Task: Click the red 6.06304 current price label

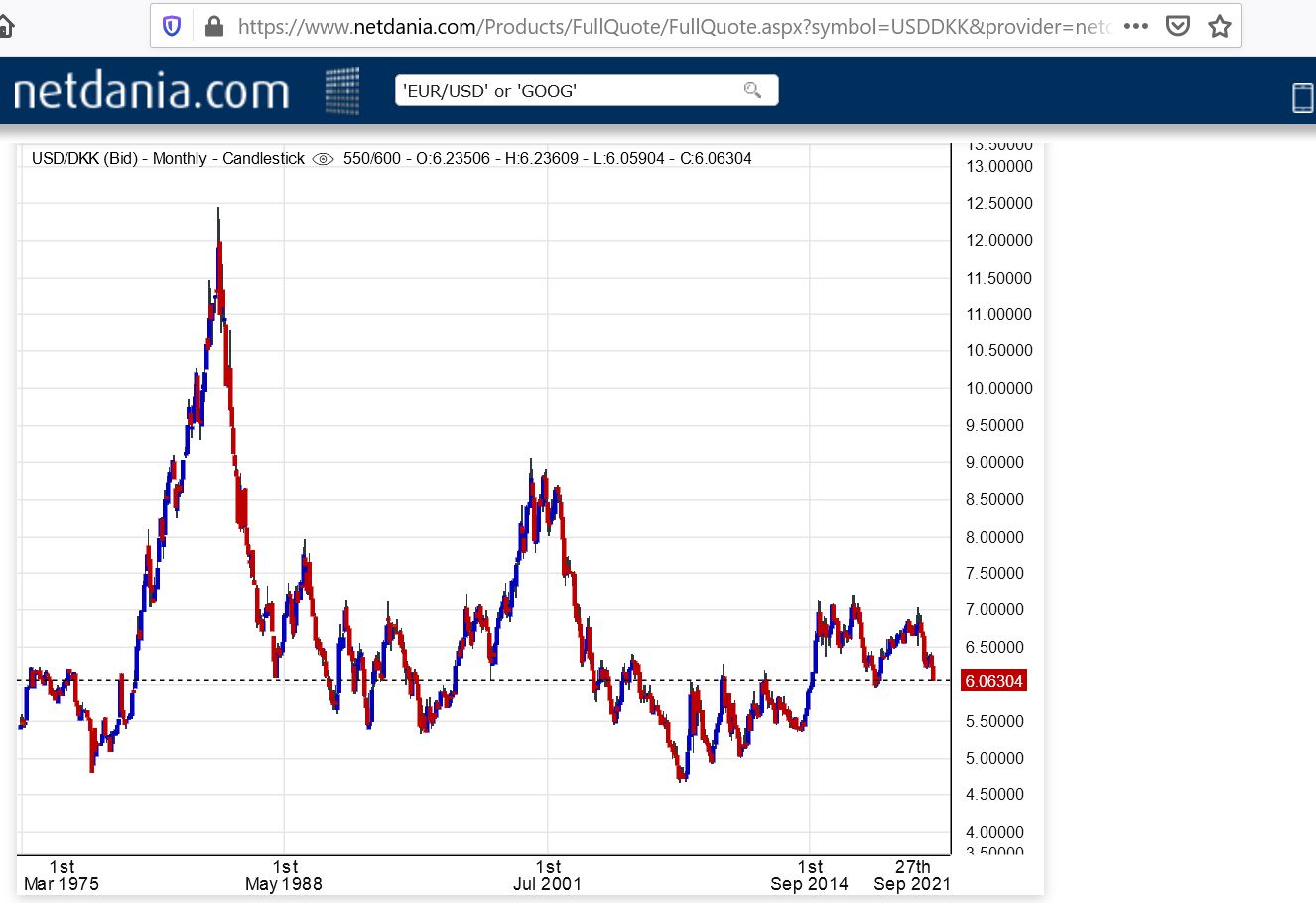Action: point(993,681)
